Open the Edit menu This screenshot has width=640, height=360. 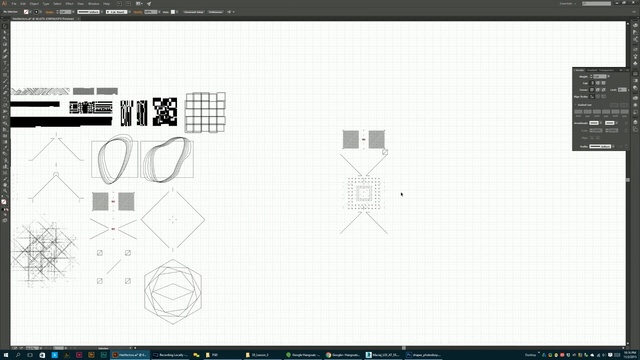23,4
